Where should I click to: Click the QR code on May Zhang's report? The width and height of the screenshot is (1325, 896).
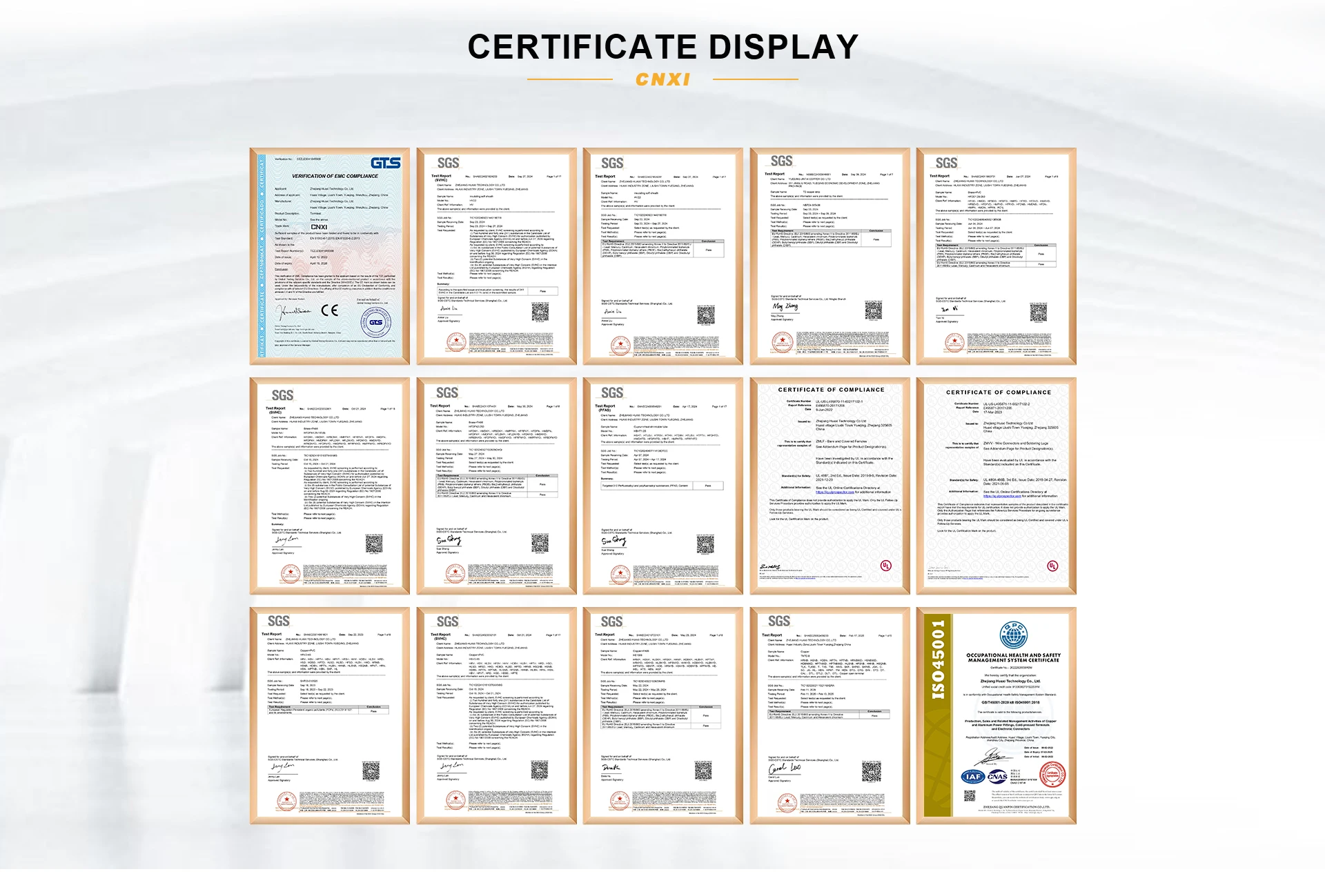pyautogui.click(x=873, y=310)
